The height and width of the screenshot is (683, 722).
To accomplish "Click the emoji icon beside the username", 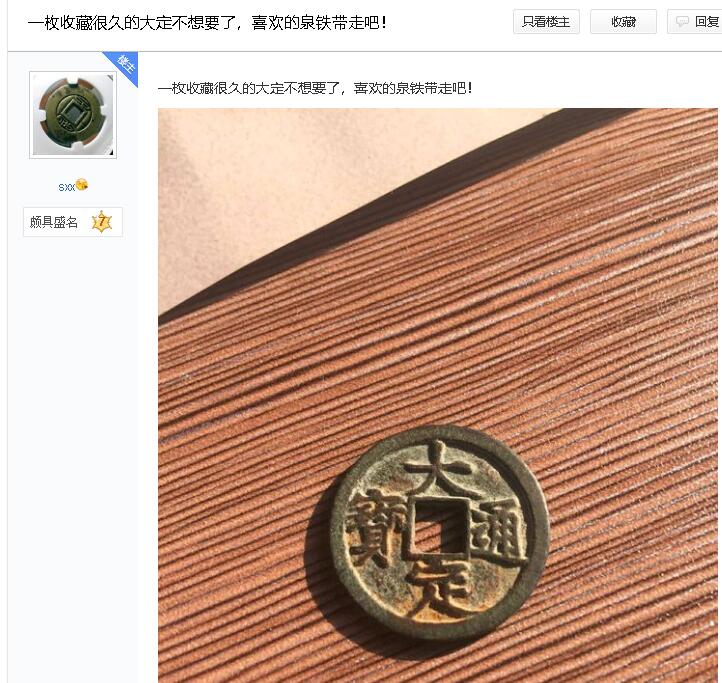I will [82, 185].
